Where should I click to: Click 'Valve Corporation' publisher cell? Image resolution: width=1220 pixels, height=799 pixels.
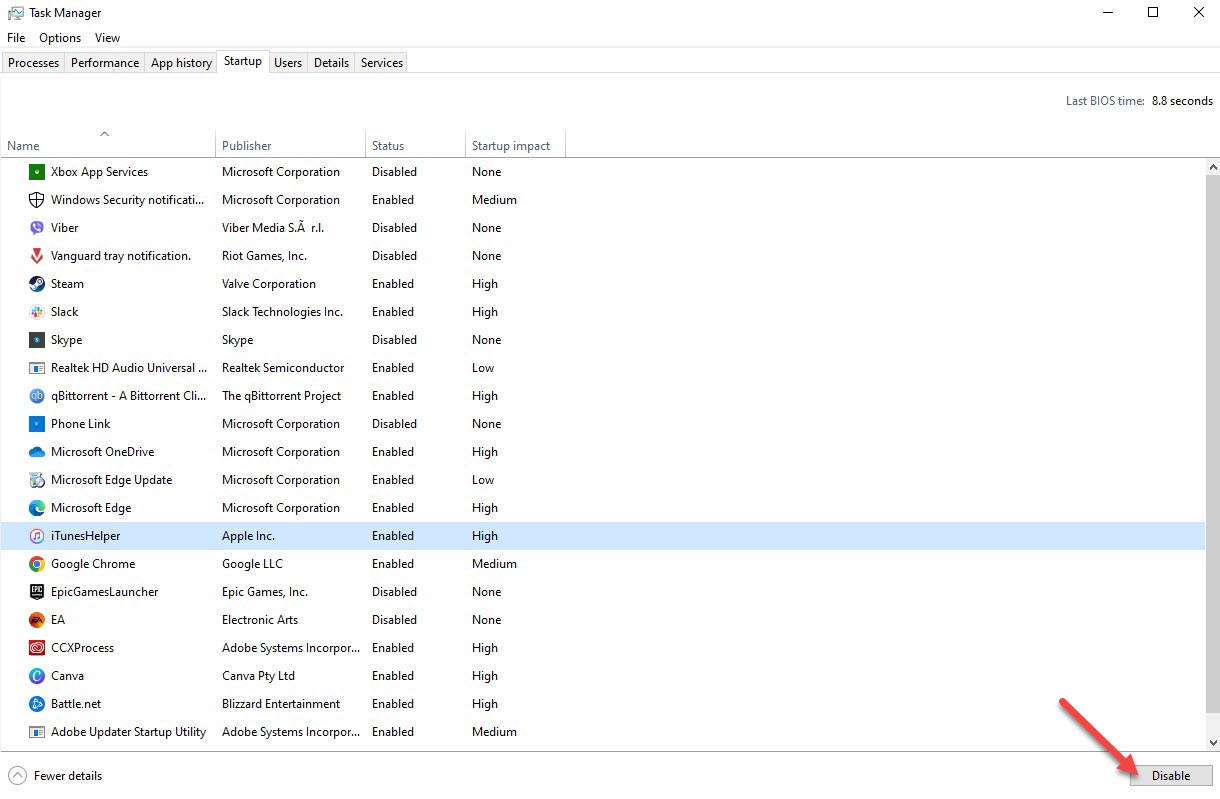click(269, 284)
